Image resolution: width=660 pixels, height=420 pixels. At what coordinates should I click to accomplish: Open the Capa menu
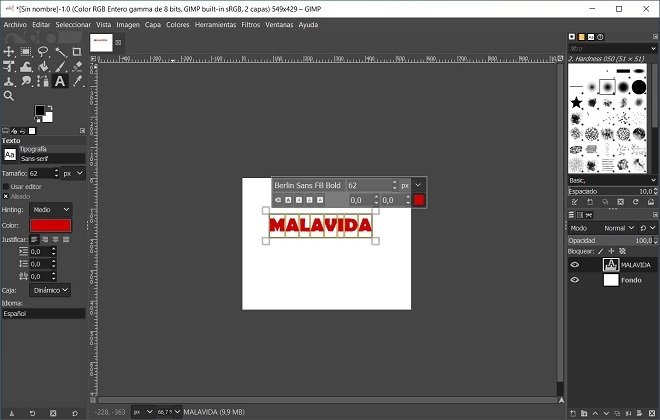(x=153, y=25)
